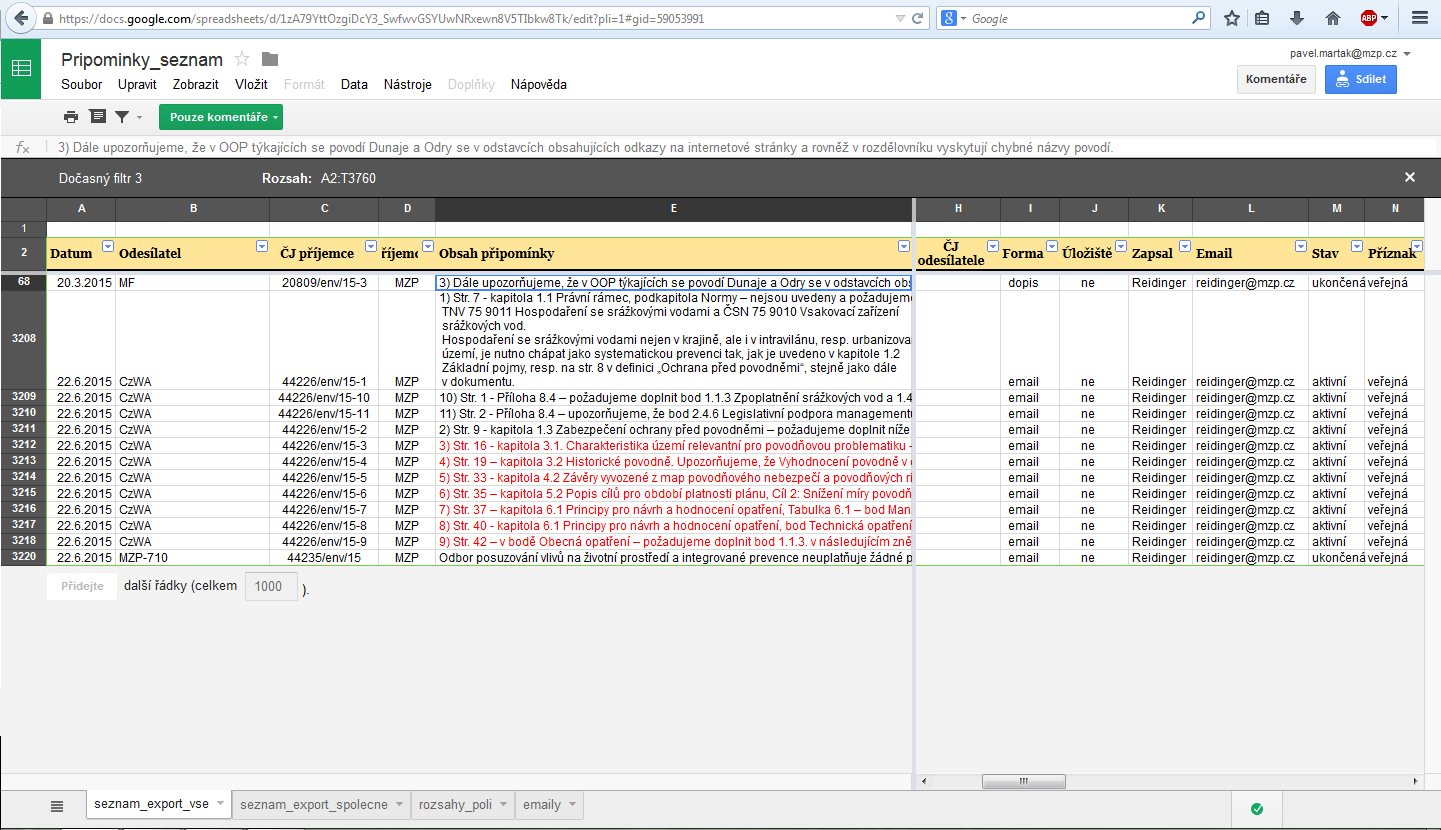
Task: Click the row count field showing 1000
Action: (271, 587)
